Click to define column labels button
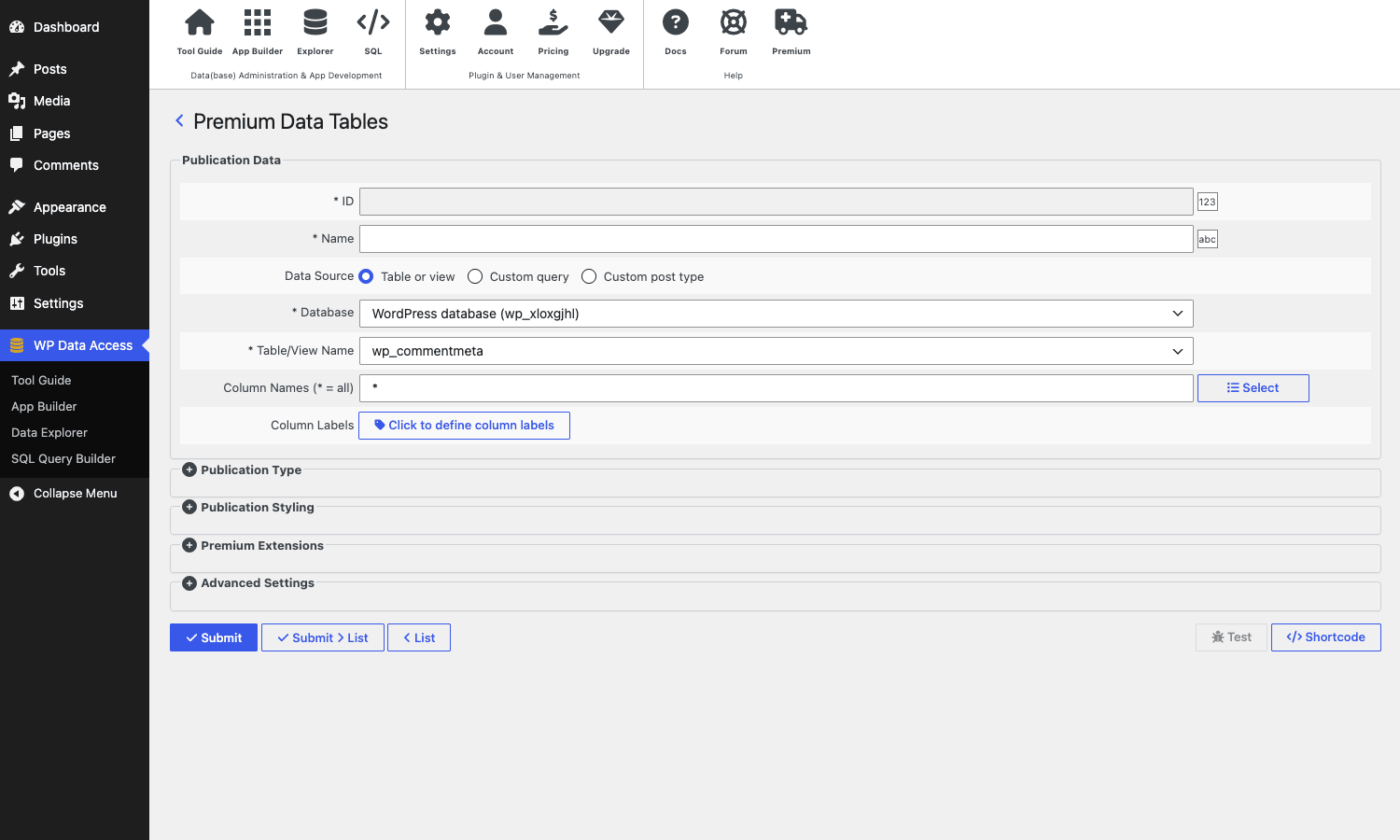Image resolution: width=1400 pixels, height=840 pixels. tap(464, 426)
